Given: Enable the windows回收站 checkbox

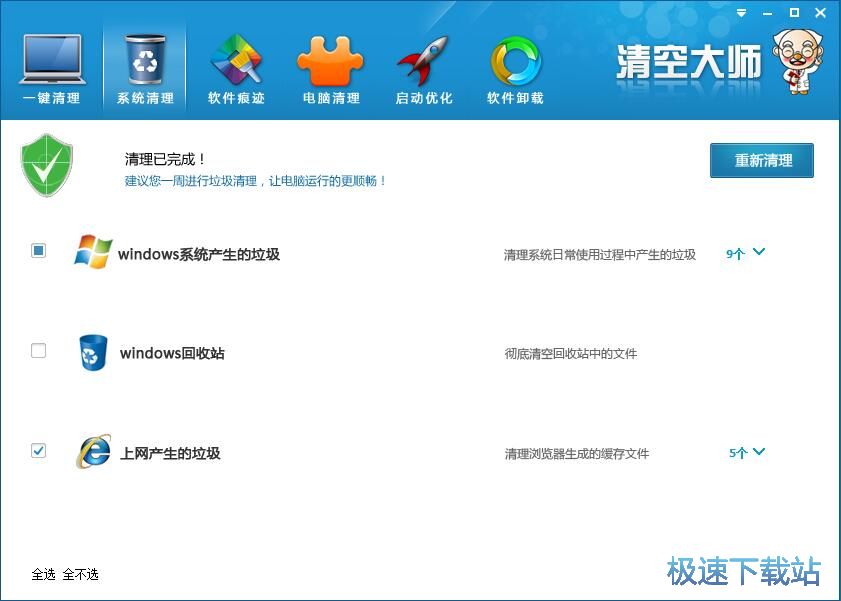Looking at the screenshot, I should pos(38,351).
